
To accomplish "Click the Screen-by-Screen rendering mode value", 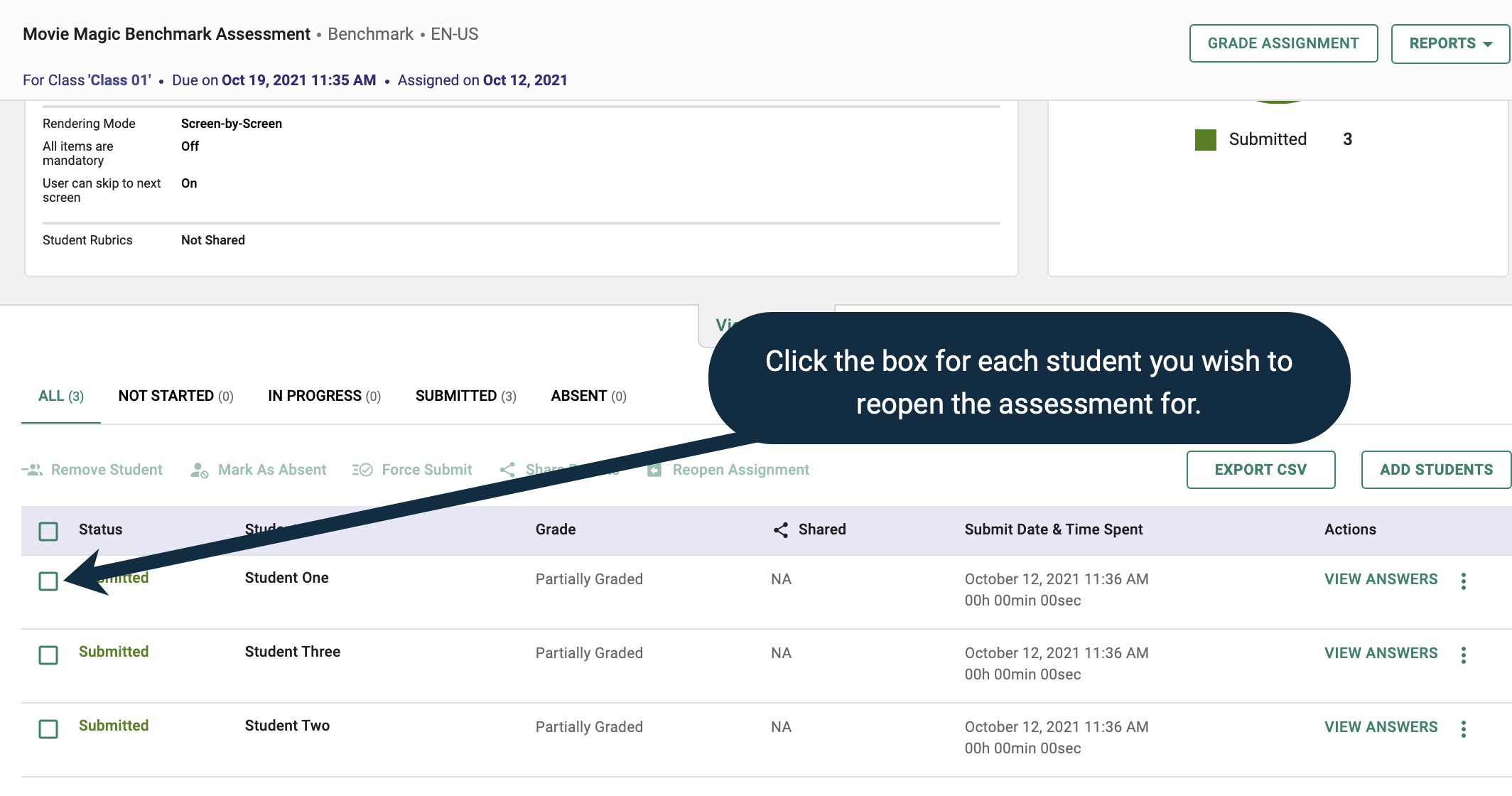I will [x=232, y=124].
